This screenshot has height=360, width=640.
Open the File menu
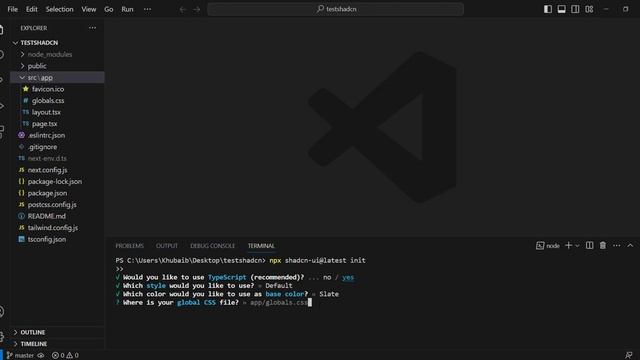click(13, 9)
